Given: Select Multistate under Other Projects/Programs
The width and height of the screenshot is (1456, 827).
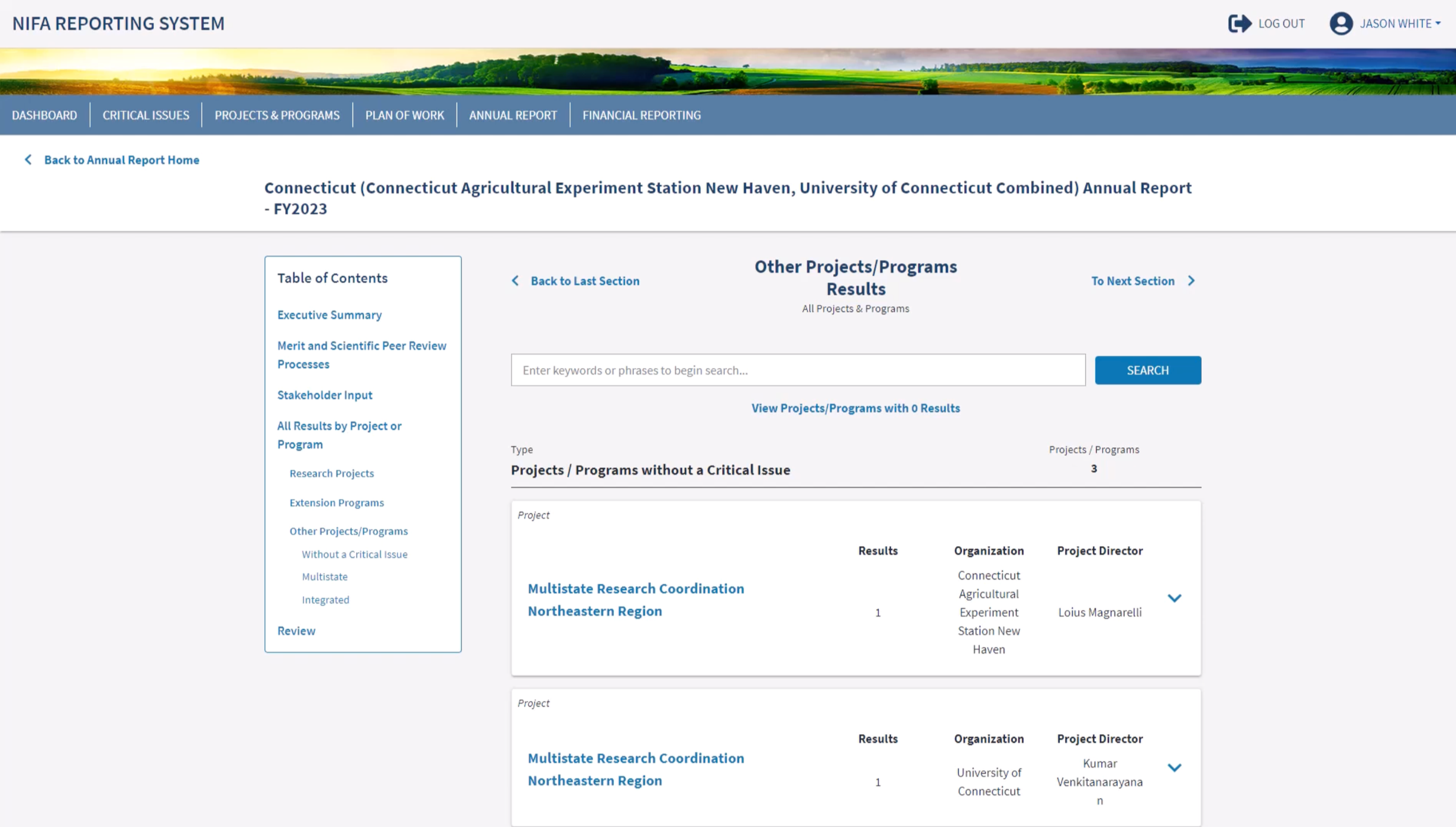Looking at the screenshot, I should [x=325, y=577].
